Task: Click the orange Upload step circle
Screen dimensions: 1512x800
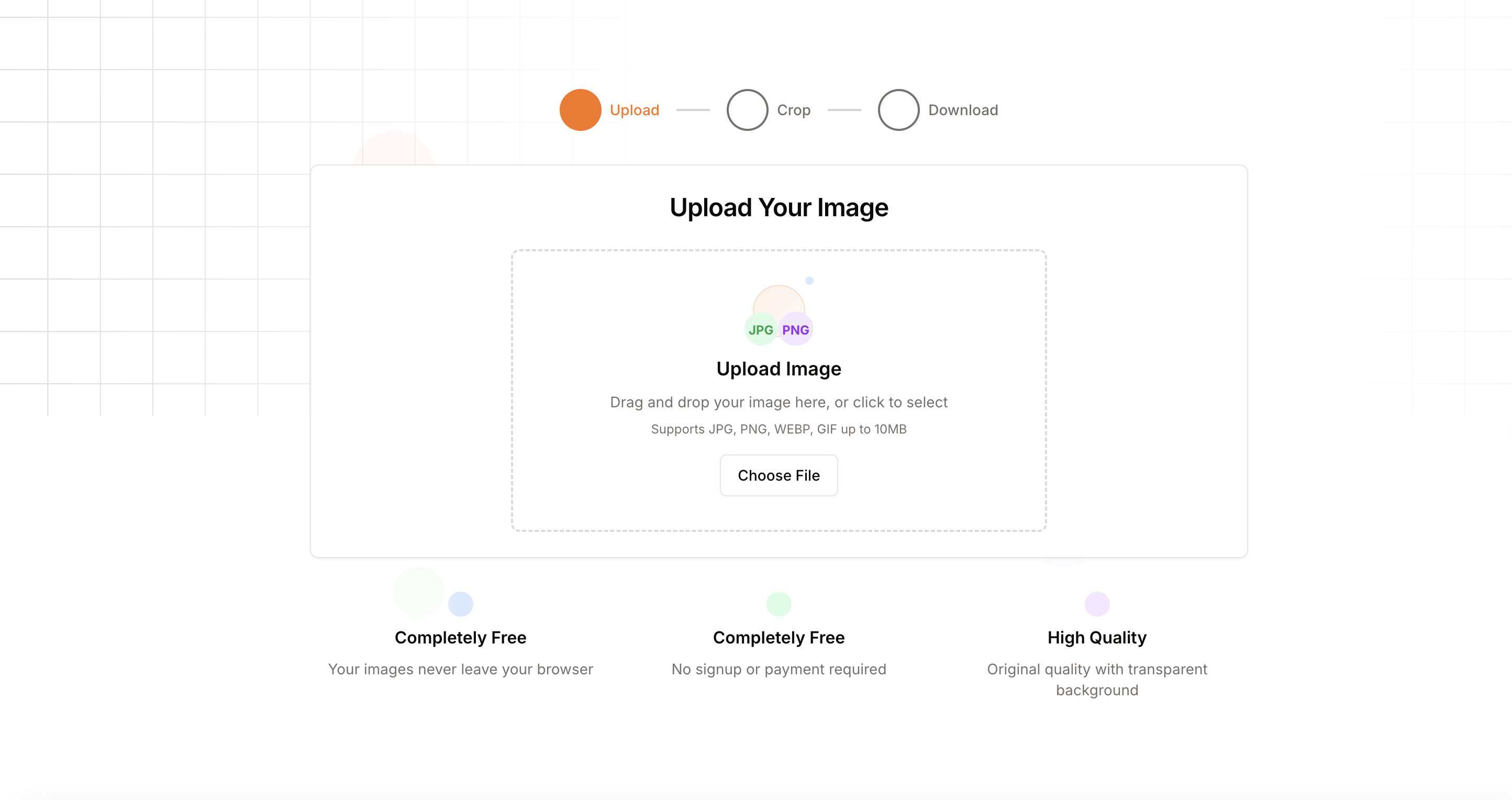Action: click(x=580, y=110)
